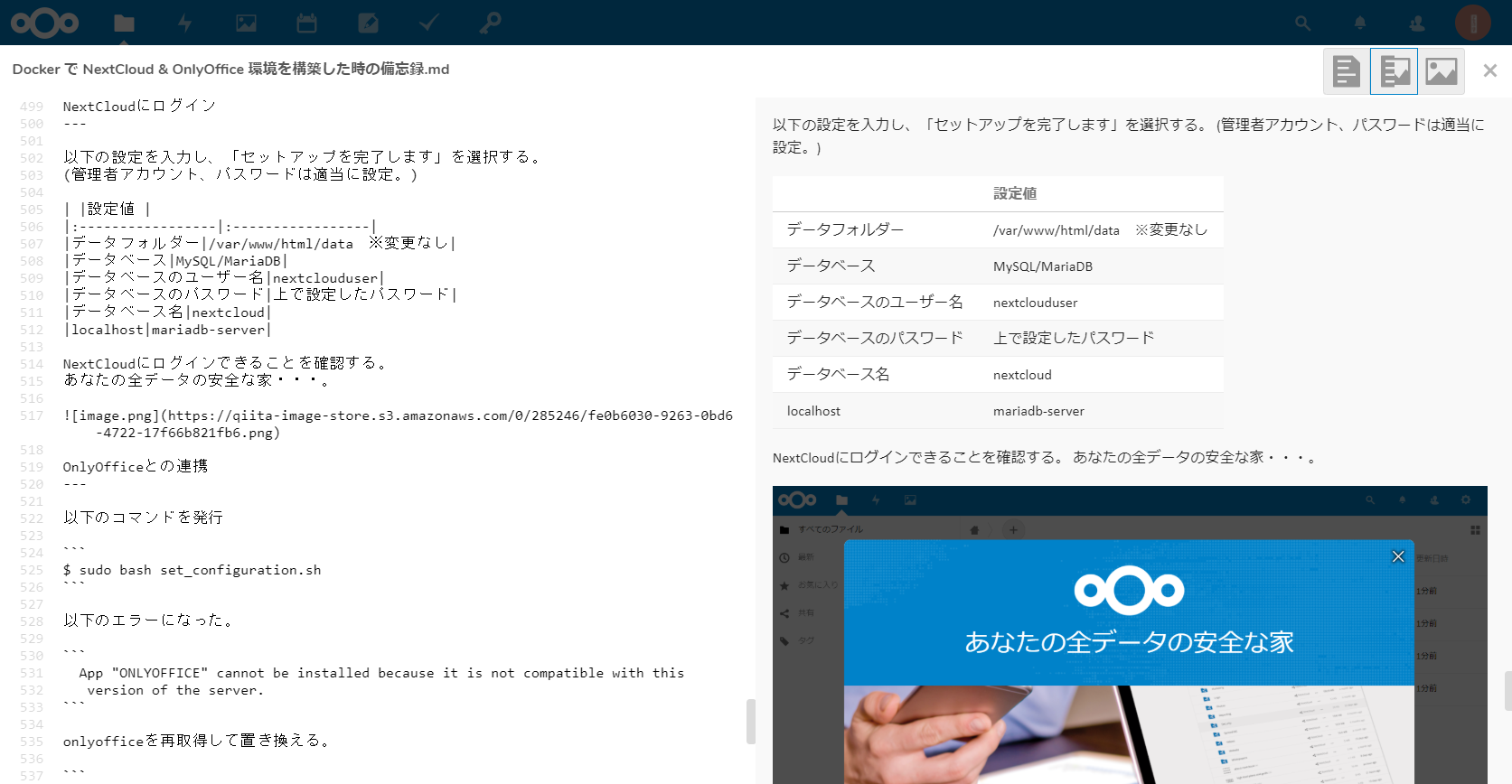This screenshot has height=784, width=1512.
Task: Click the file name title of the document
Action: point(230,70)
